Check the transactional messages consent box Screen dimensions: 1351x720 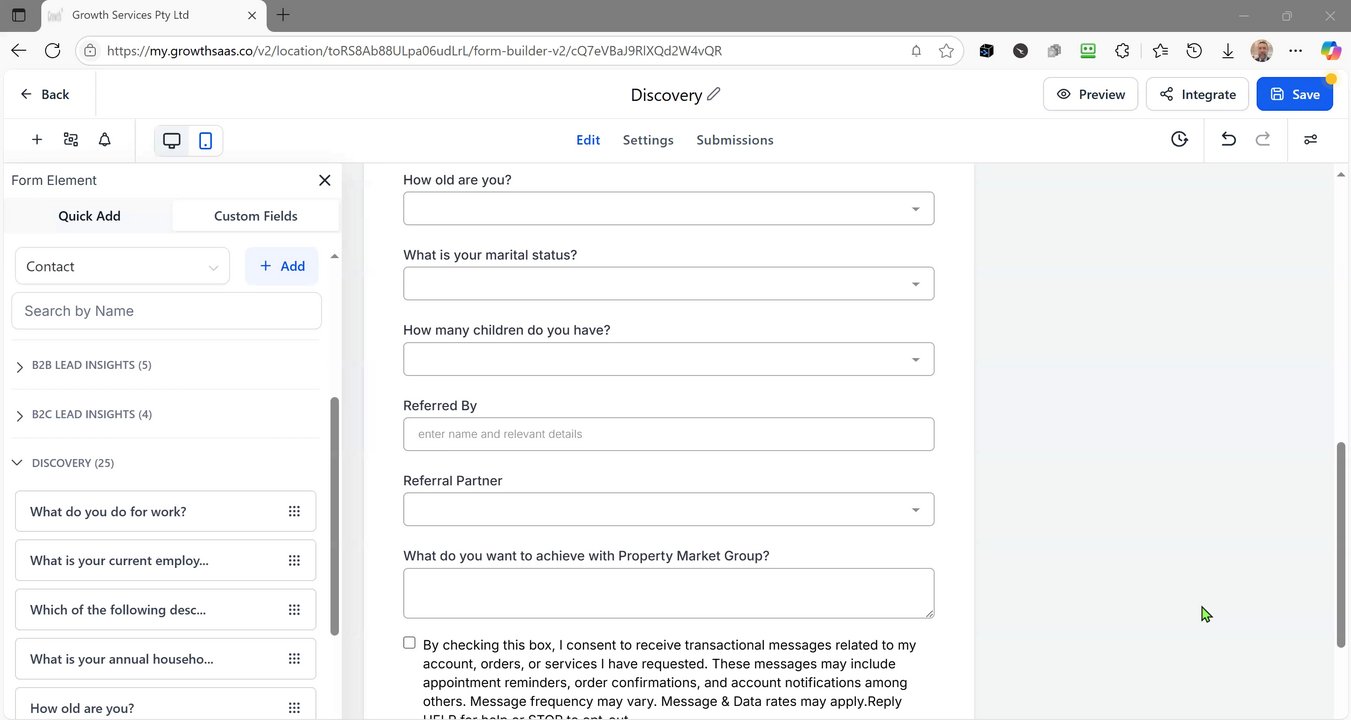(x=409, y=643)
